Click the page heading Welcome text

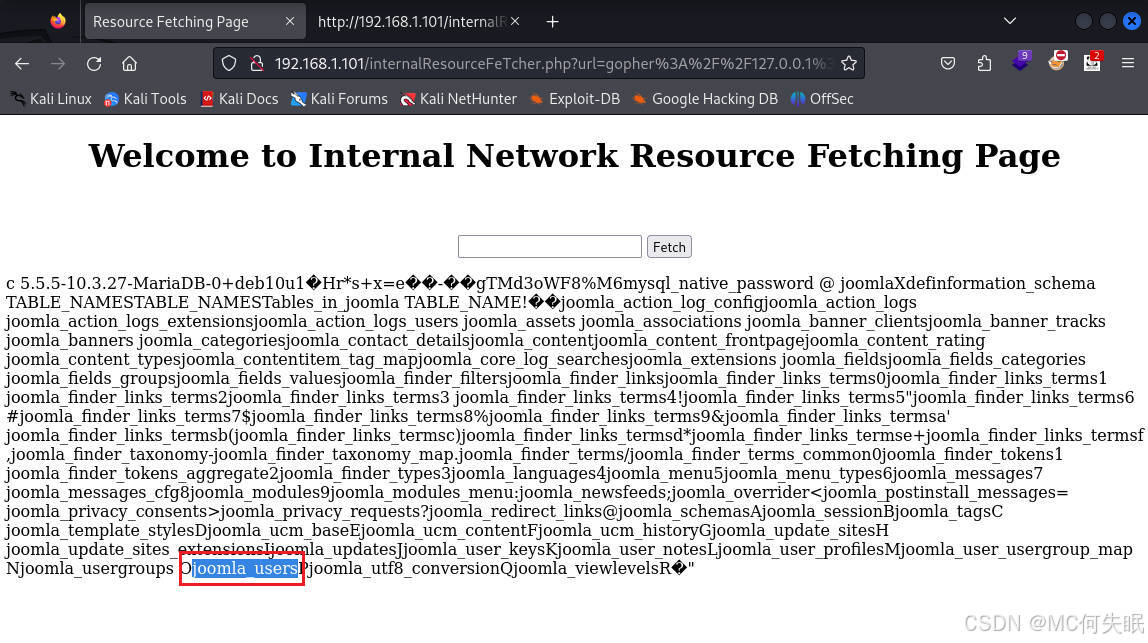(x=575, y=155)
